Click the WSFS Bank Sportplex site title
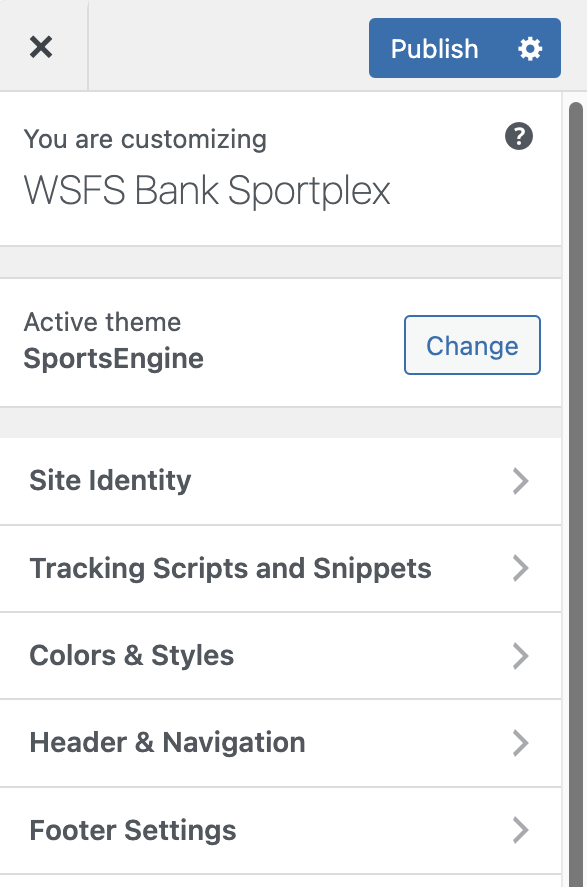 tap(207, 191)
